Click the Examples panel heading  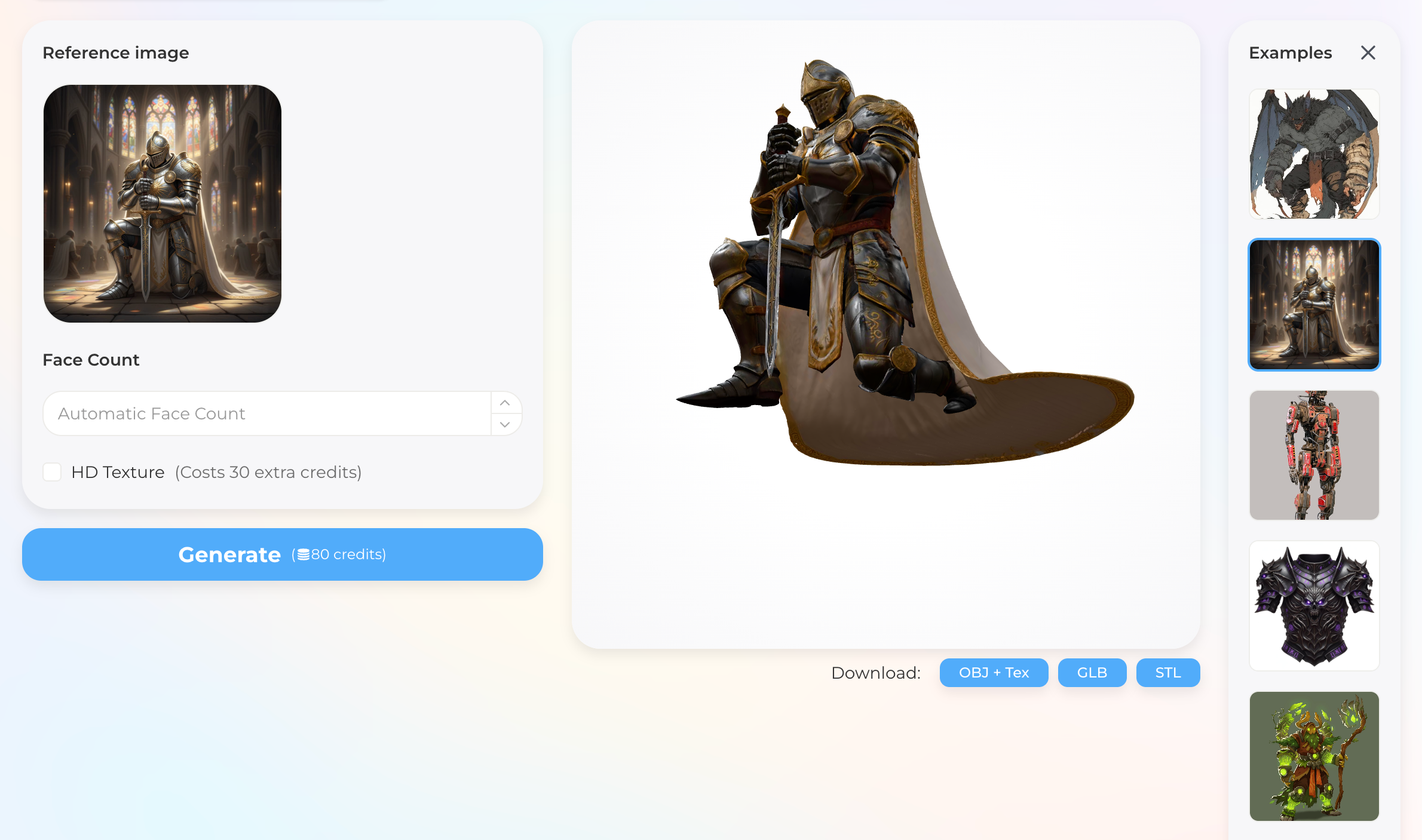click(1289, 53)
